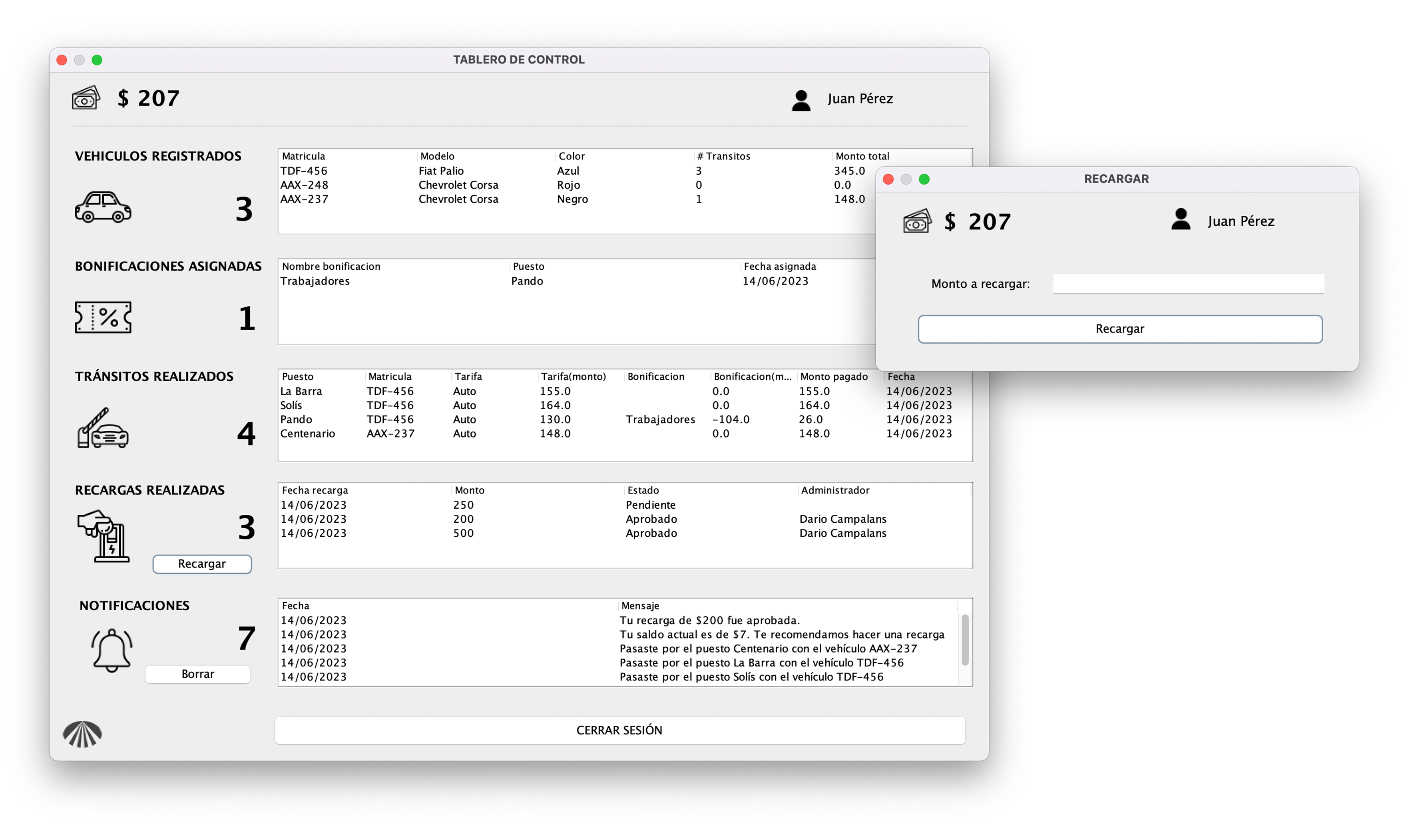Select notification 'Tu recarga de $200 fue aprobada.'
Screen dimensions: 1402x840
619,621
